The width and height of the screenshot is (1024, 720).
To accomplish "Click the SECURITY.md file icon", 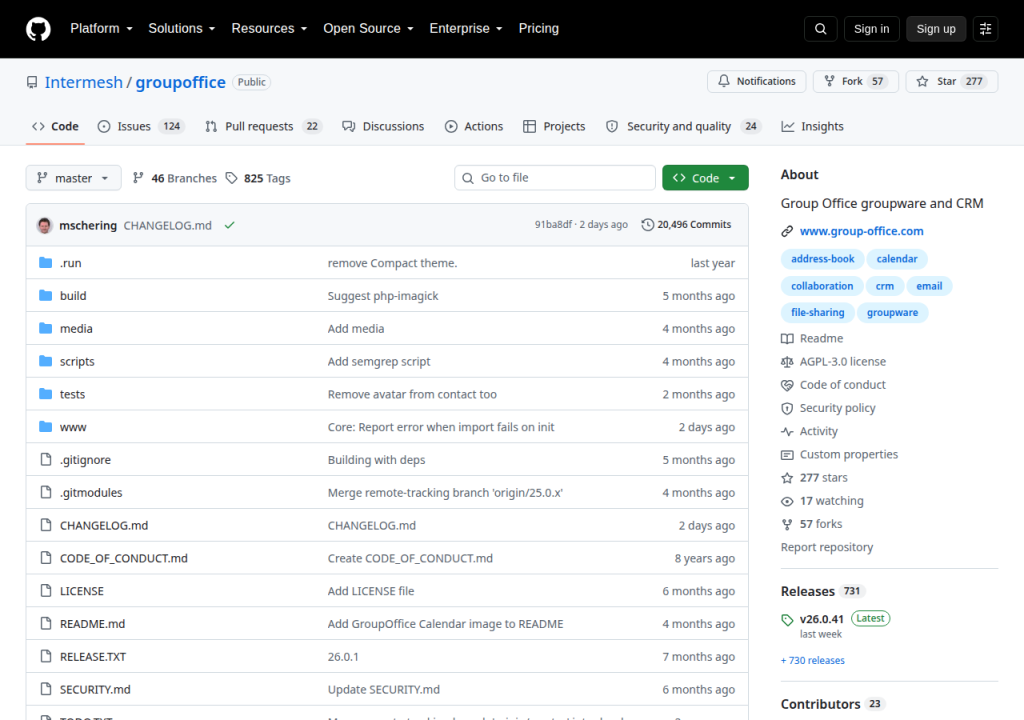I will 46,689.
